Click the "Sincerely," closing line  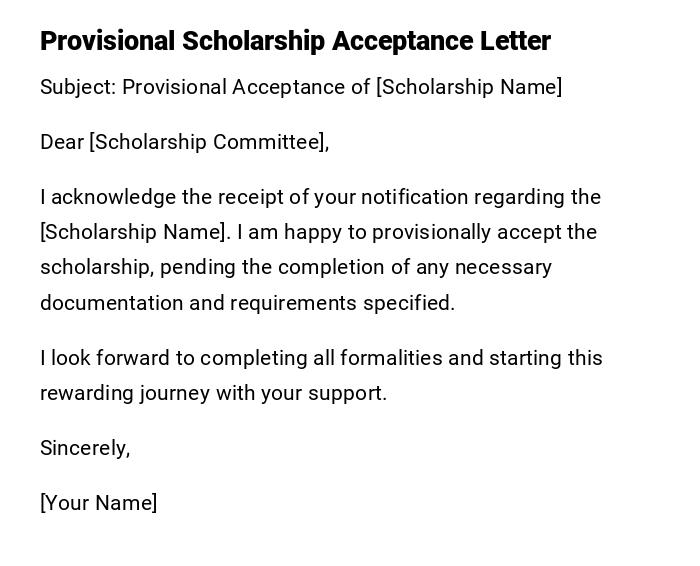(x=85, y=448)
